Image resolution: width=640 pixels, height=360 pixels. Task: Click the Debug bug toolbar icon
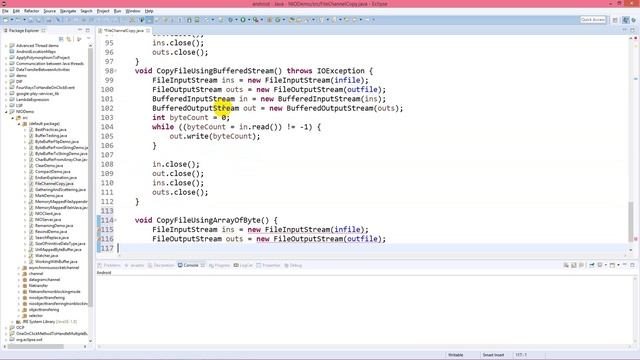pos(230,20)
